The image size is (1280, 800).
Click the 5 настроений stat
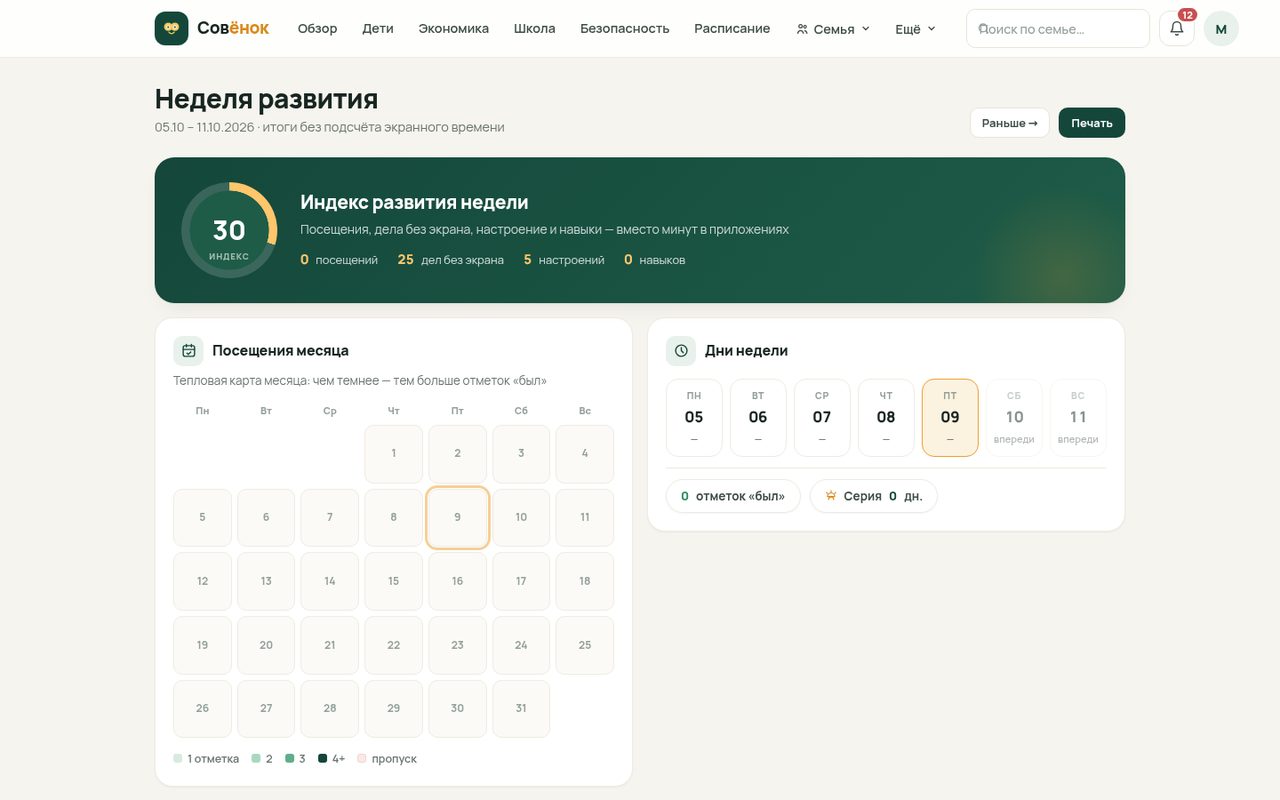(564, 260)
